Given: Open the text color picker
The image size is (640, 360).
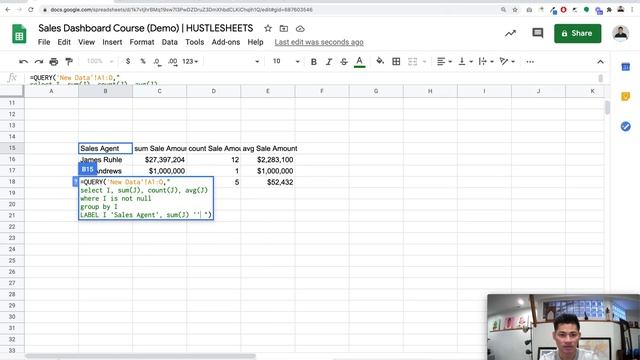Looking at the screenshot, I should (x=359, y=62).
